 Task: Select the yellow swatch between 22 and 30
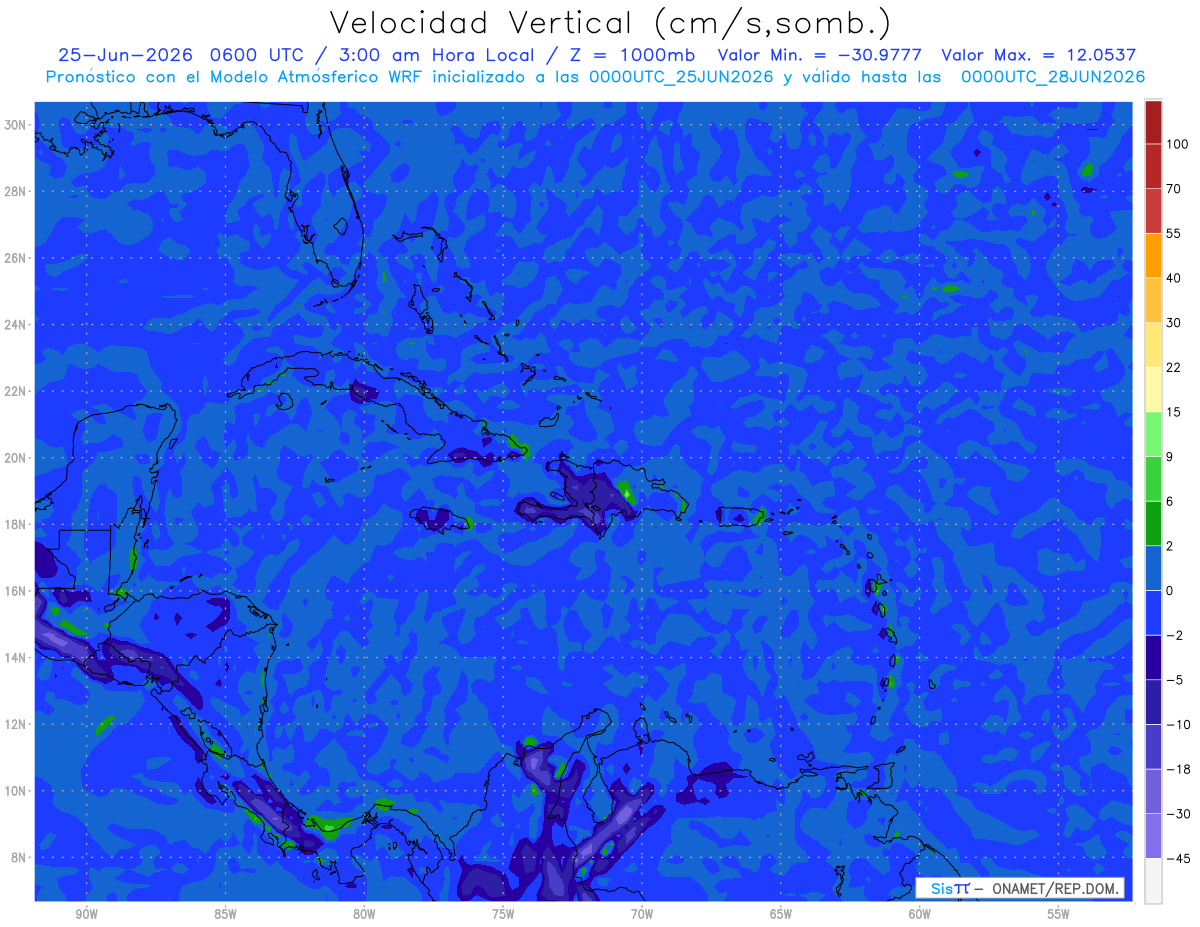[x=1153, y=344]
